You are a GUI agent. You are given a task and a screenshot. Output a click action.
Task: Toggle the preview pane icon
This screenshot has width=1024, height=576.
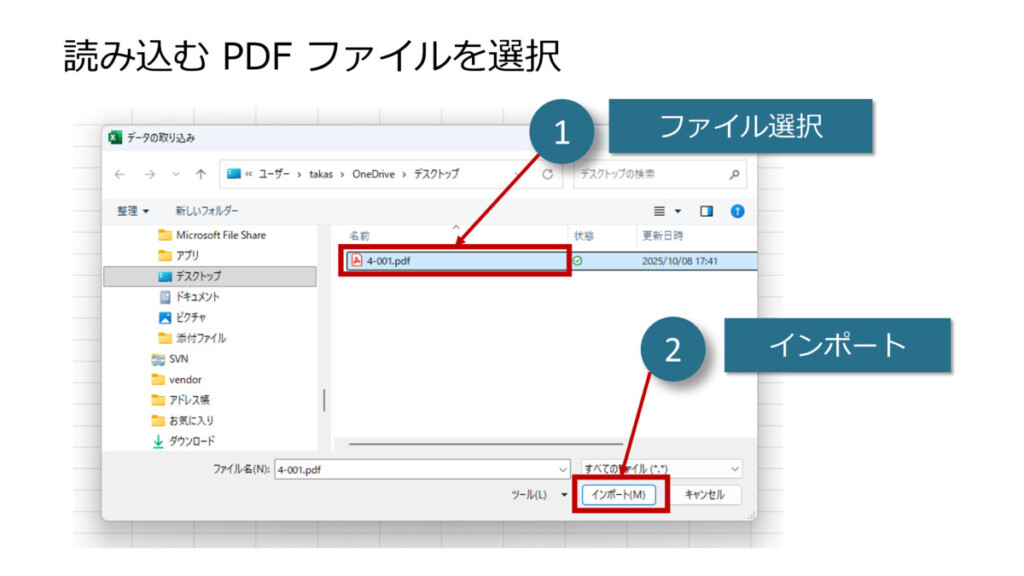[706, 211]
